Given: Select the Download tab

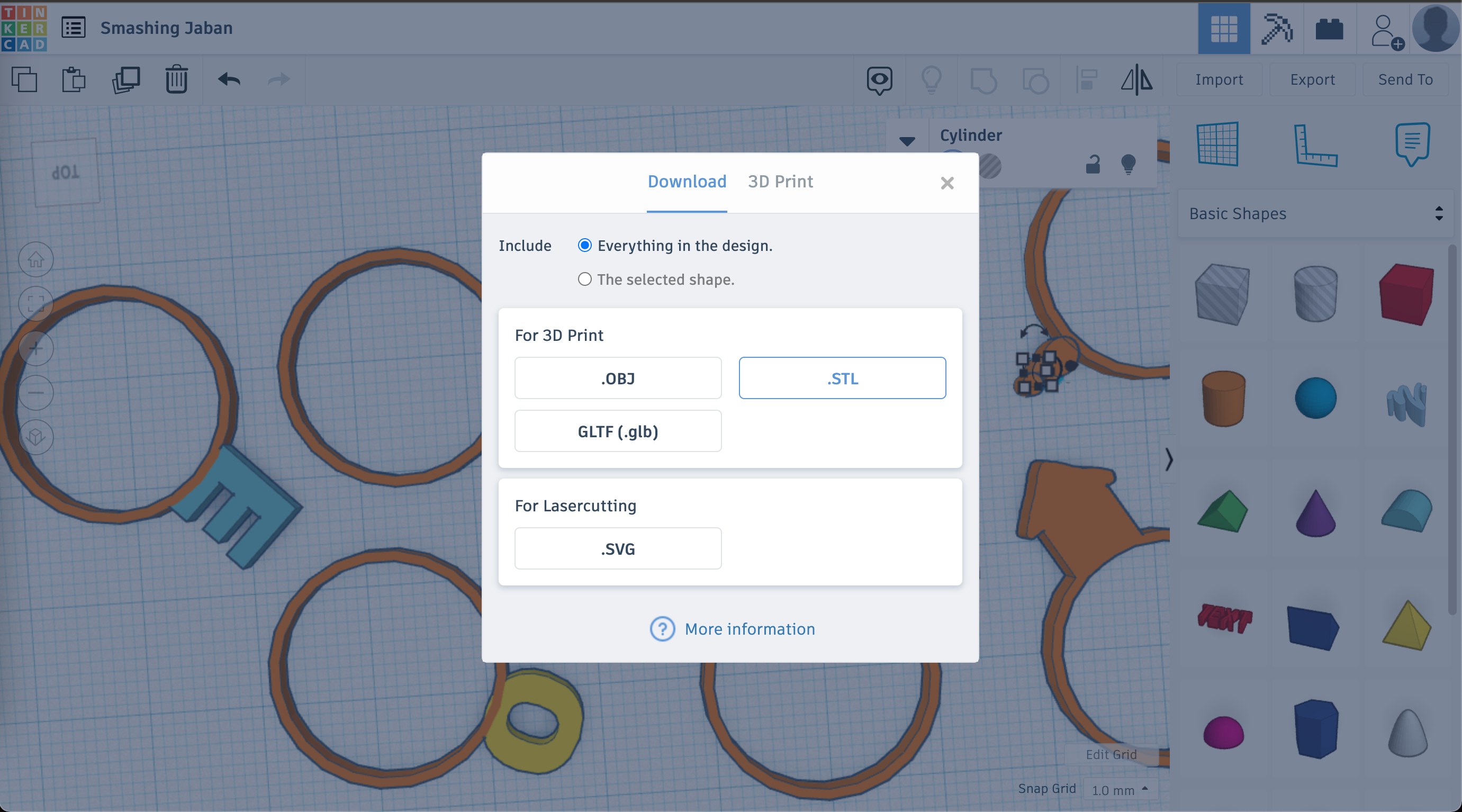Looking at the screenshot, I should pos(687,182).
